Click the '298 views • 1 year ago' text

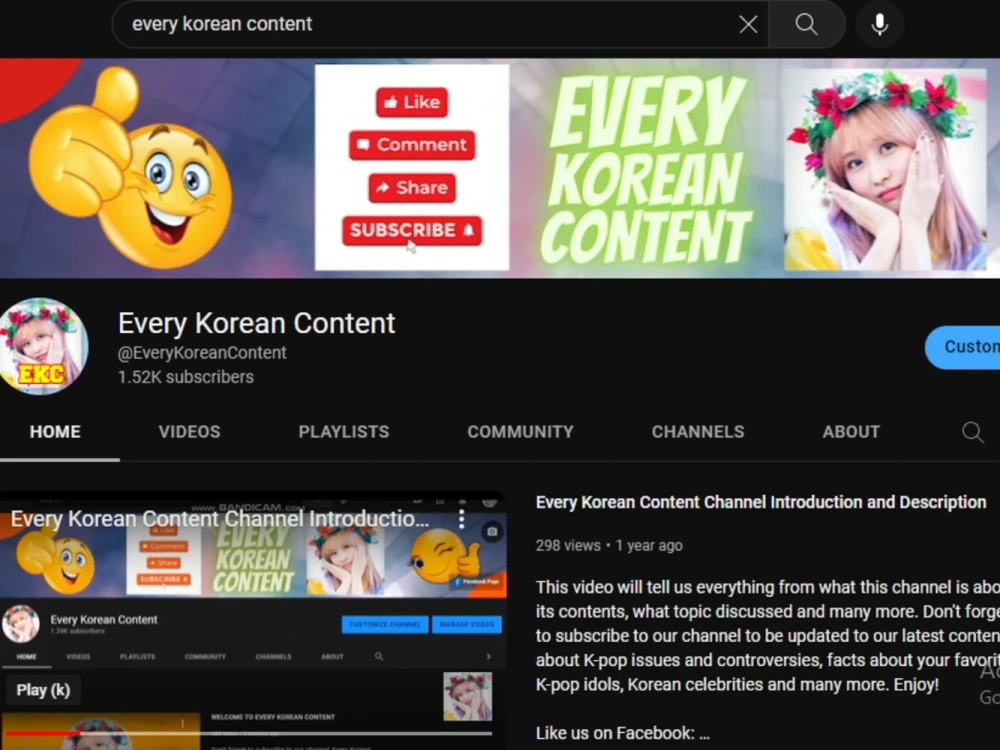609,546
